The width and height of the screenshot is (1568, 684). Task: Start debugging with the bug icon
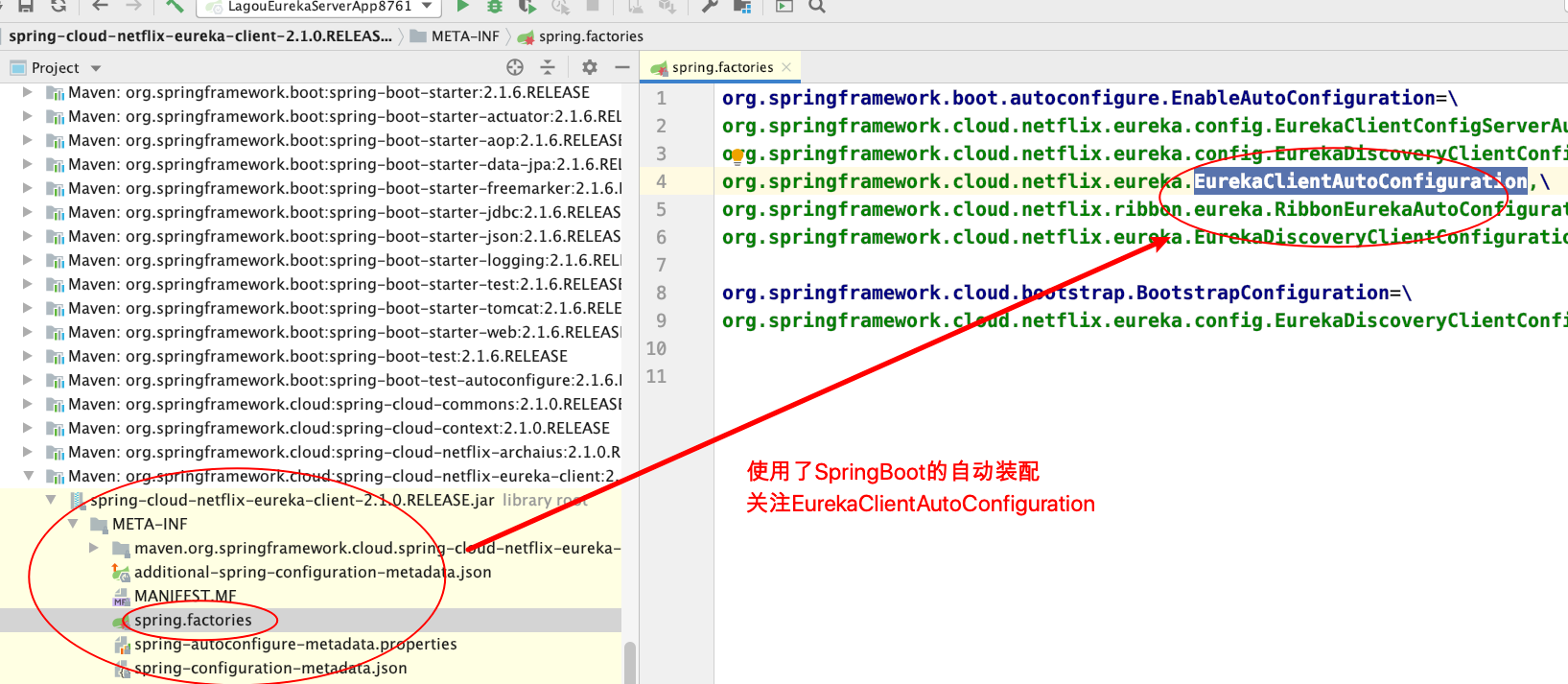495,7
